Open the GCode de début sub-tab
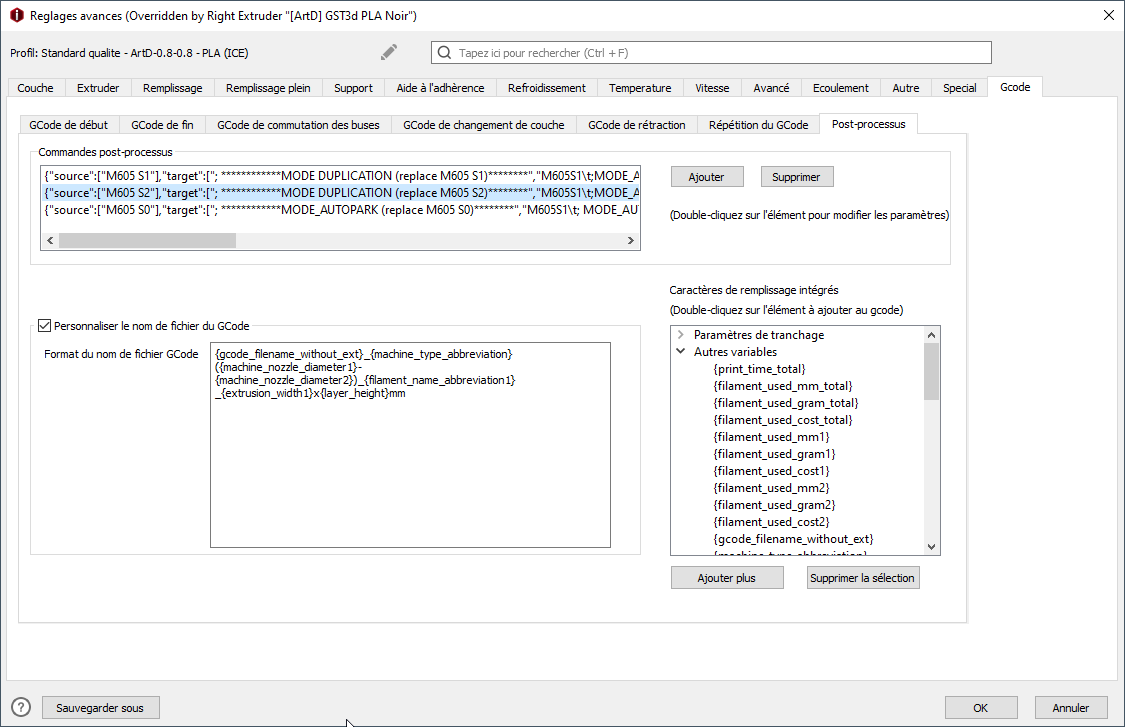 pos(69,125)
